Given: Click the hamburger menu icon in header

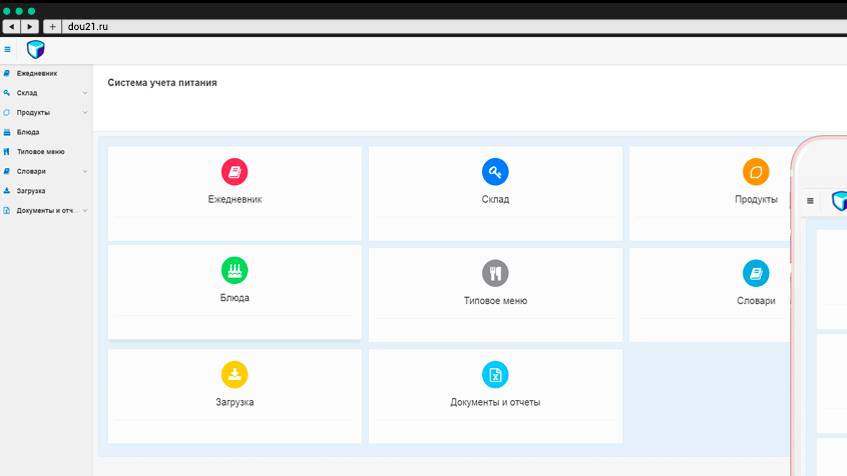Looking at the screenshot, I should [x=8, y=49].
